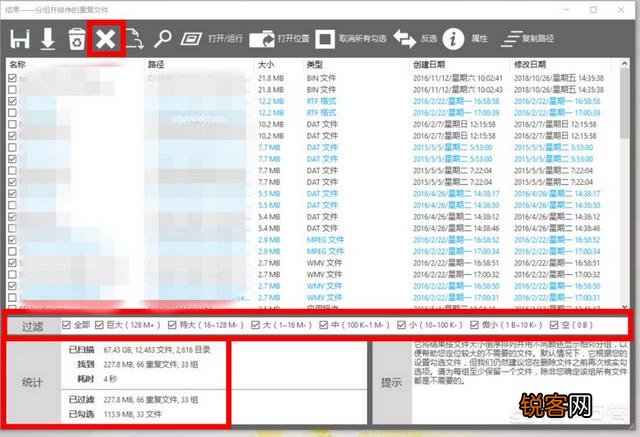Image resolution: width=640 pixels, height=437 pixels.
Task: Uncheck the MPEG row created 16:58:52
Action: pos(12,240)
